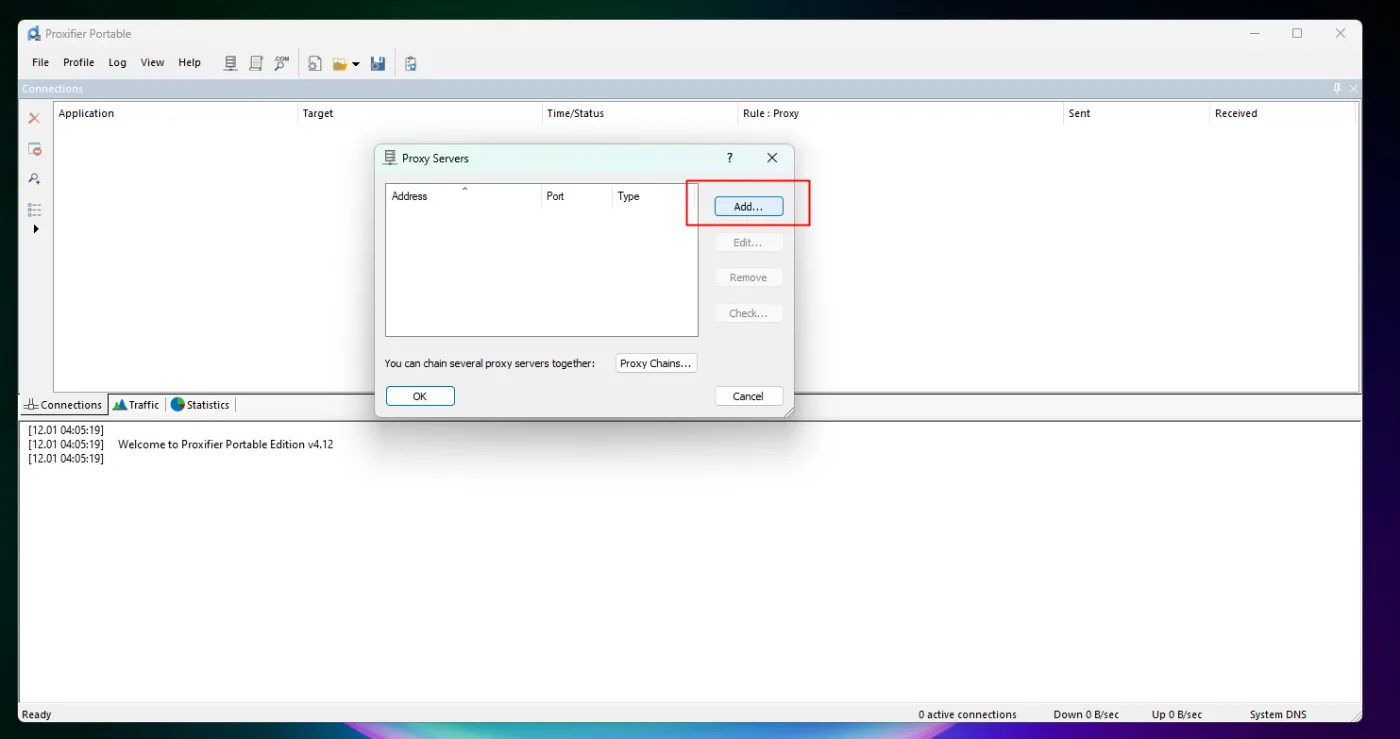This screenshot has width=1400, height=739.
Task: Click the magnifier-plus icon in the sidebar
Action: 34,179
